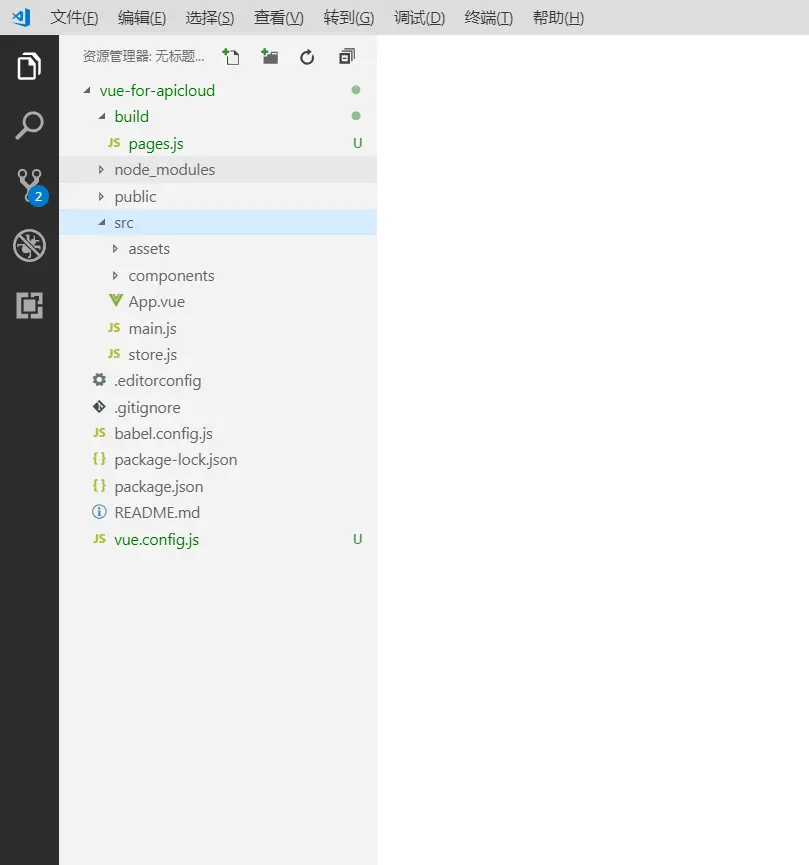Click the U status beside vue.config.js

(358, 539)
